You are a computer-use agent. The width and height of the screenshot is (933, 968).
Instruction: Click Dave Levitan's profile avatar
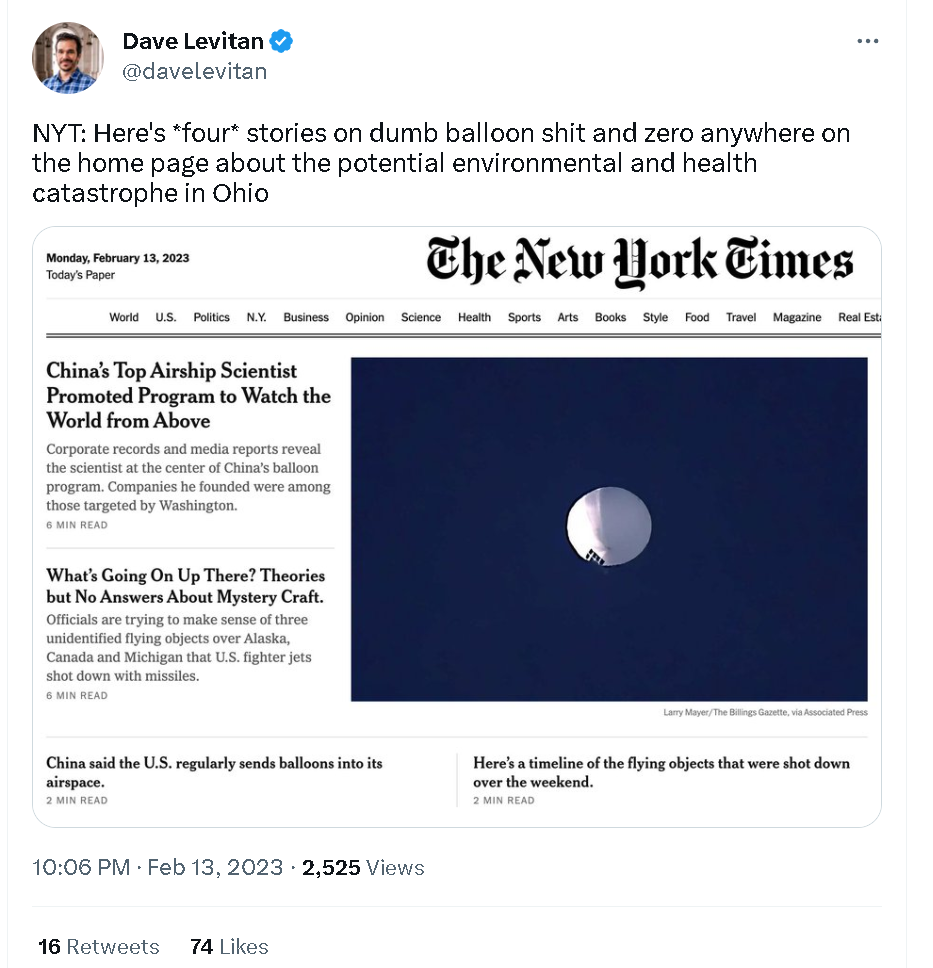coord(68,58)
